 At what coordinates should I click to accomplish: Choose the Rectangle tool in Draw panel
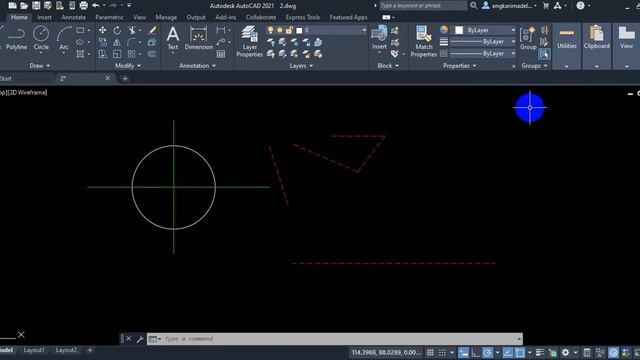80,30
